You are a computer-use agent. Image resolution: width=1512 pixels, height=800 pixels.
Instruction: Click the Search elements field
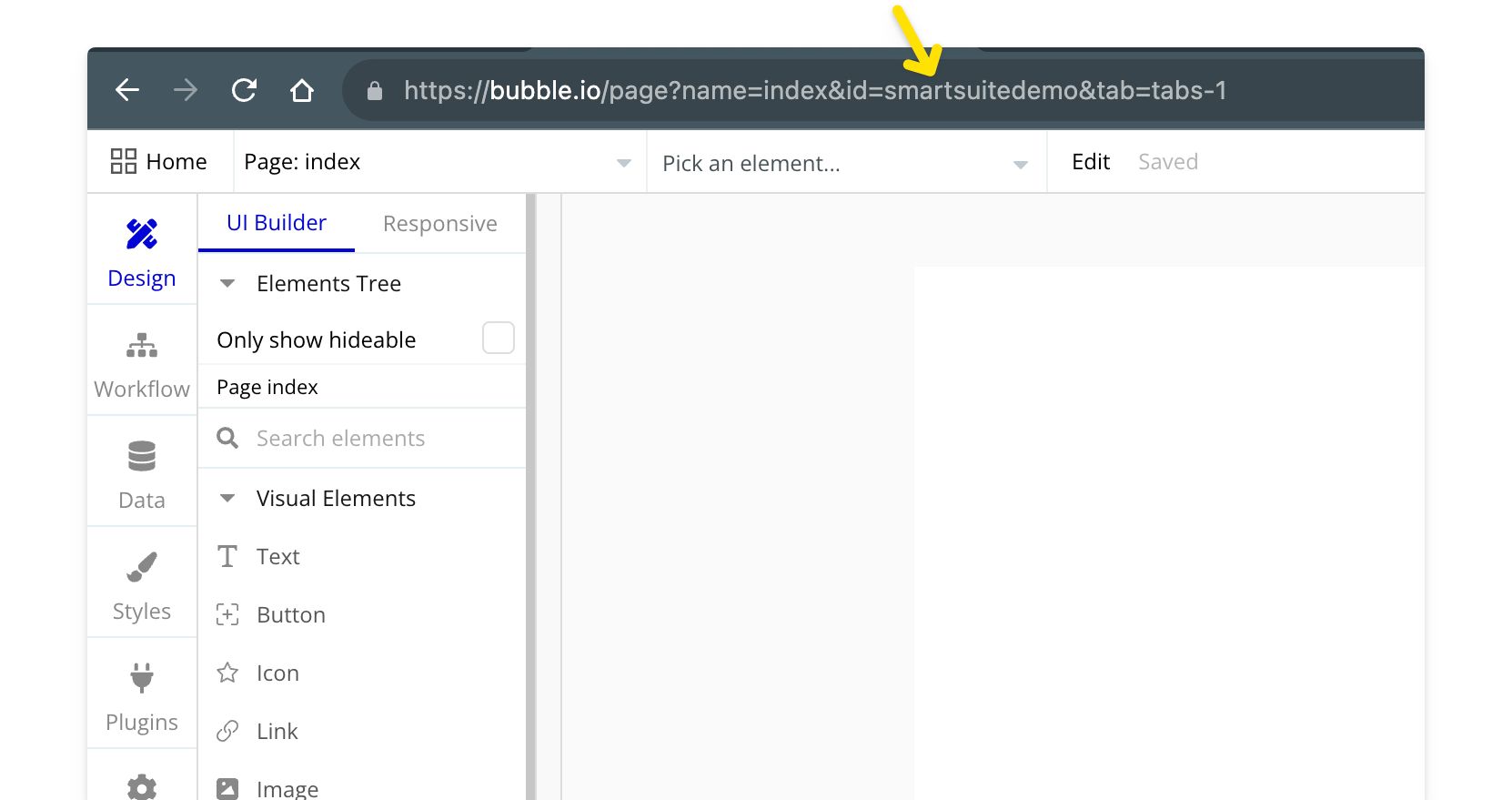click(364, 439)
